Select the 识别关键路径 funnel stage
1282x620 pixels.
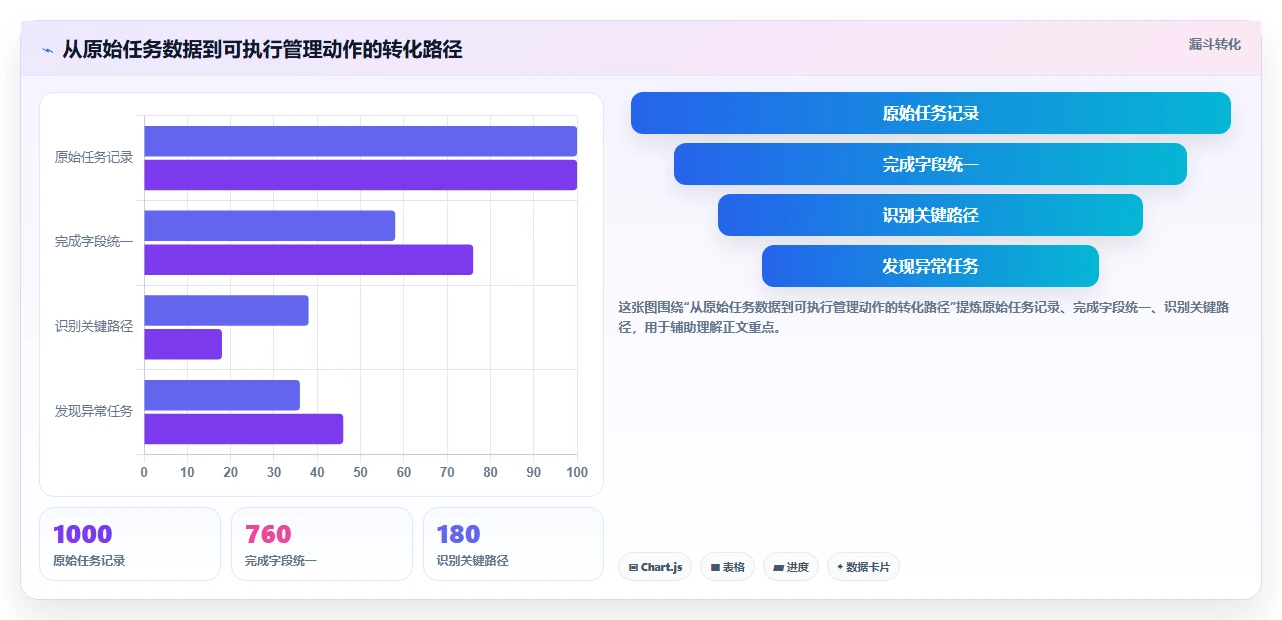pyautogui.click(x=930, y=215)
